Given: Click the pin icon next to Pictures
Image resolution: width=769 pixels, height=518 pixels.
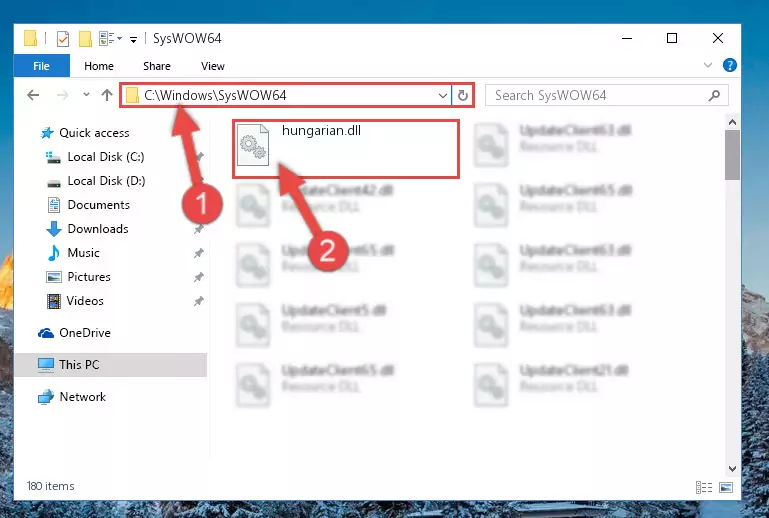Looking at the screenshot, I should tap(199, 277).
